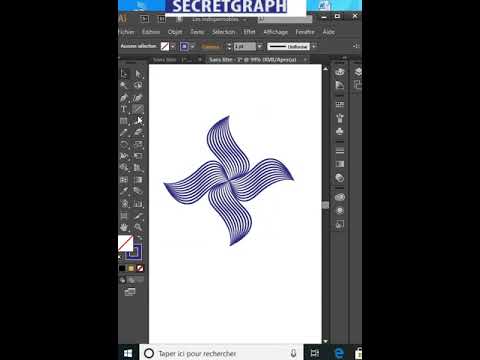480x360 pixels.
Task: Select the Perspective Grid tool
Action: point(138,167)
